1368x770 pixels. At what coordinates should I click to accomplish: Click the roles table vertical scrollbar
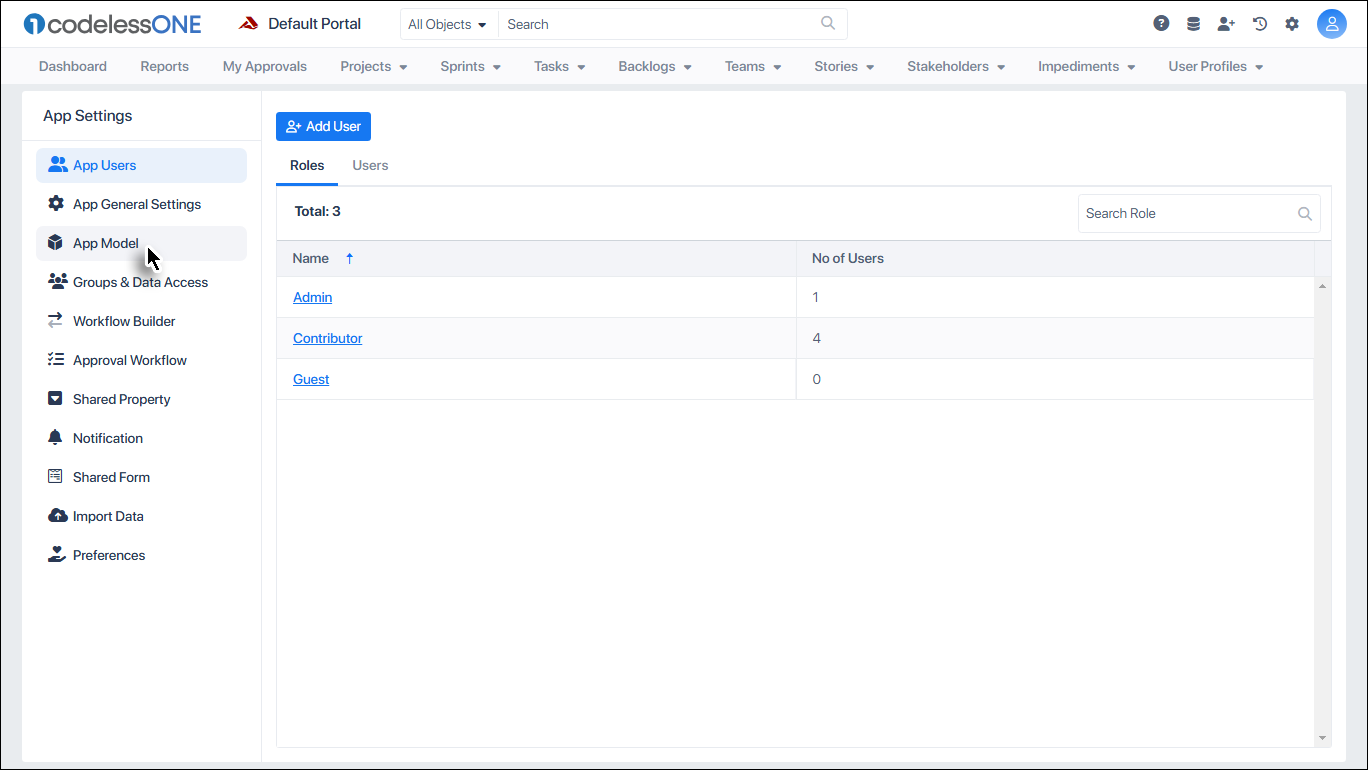coord(1323,512)
